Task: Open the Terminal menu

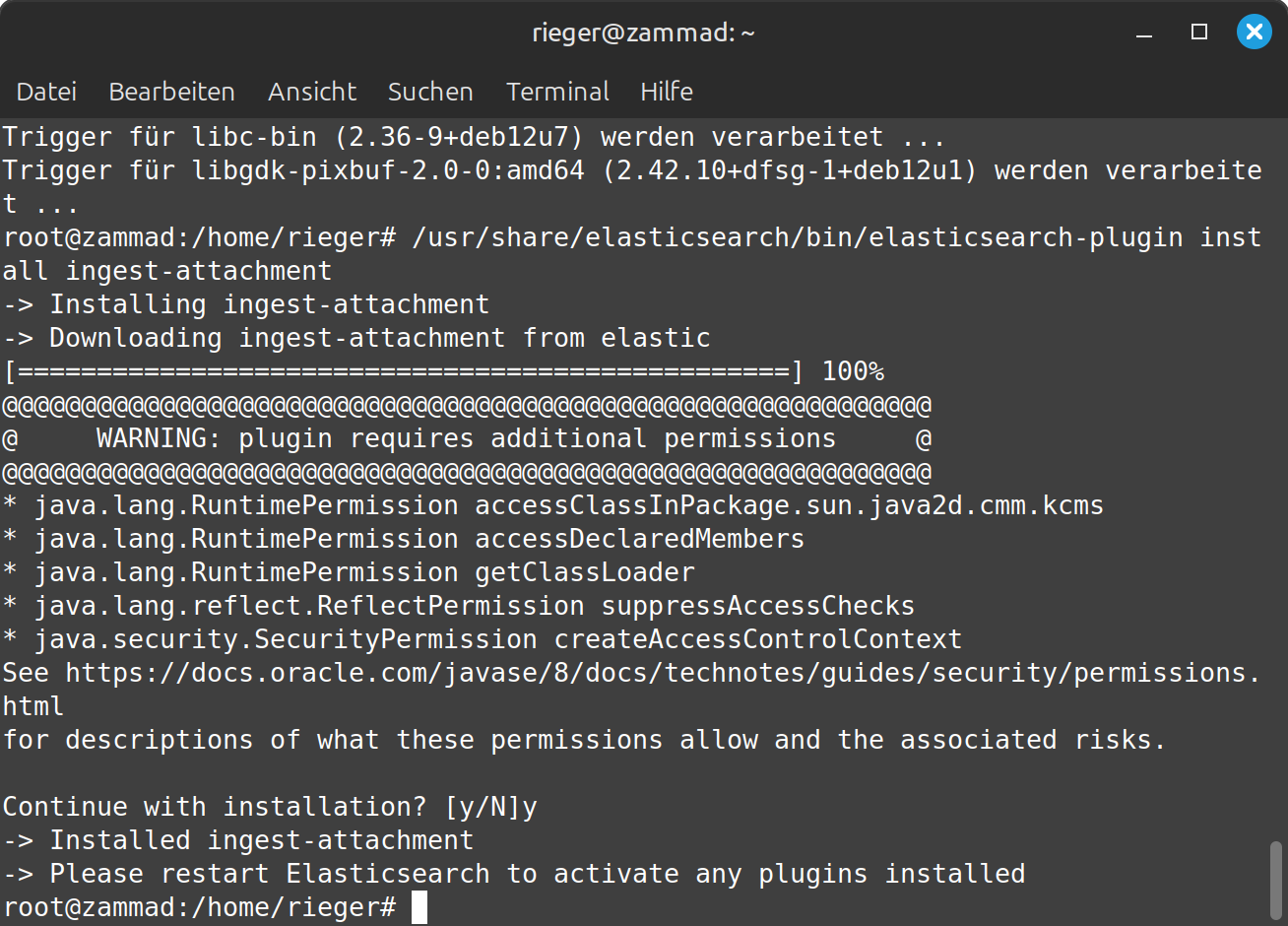Action: point(557,92)
